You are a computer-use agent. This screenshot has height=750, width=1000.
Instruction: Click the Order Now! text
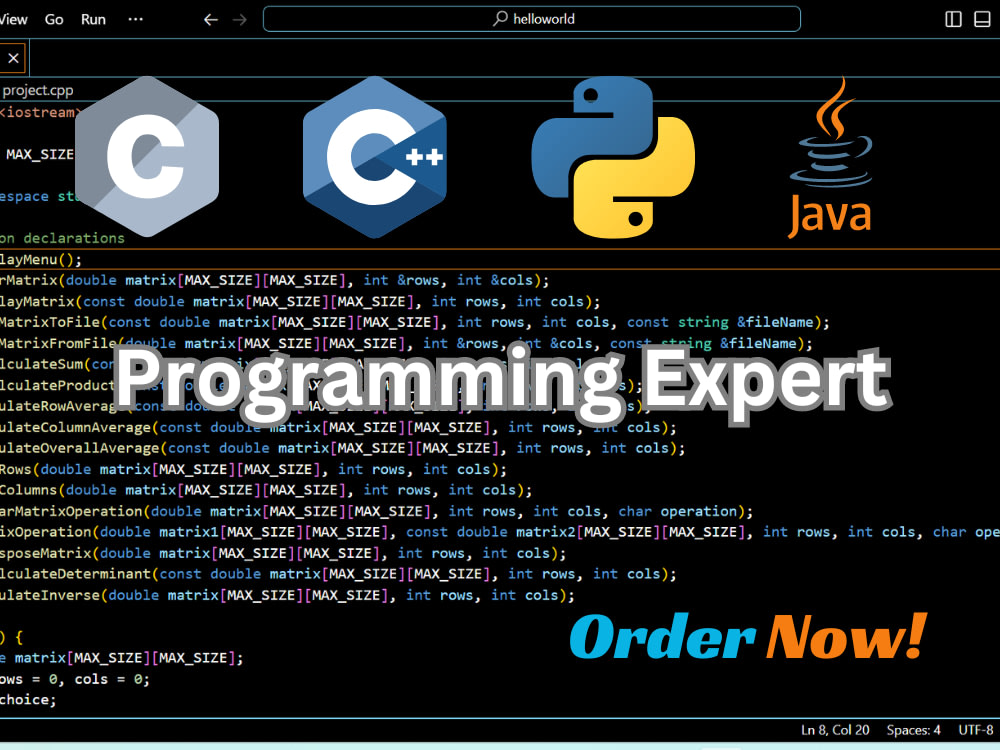pos(747,636)
